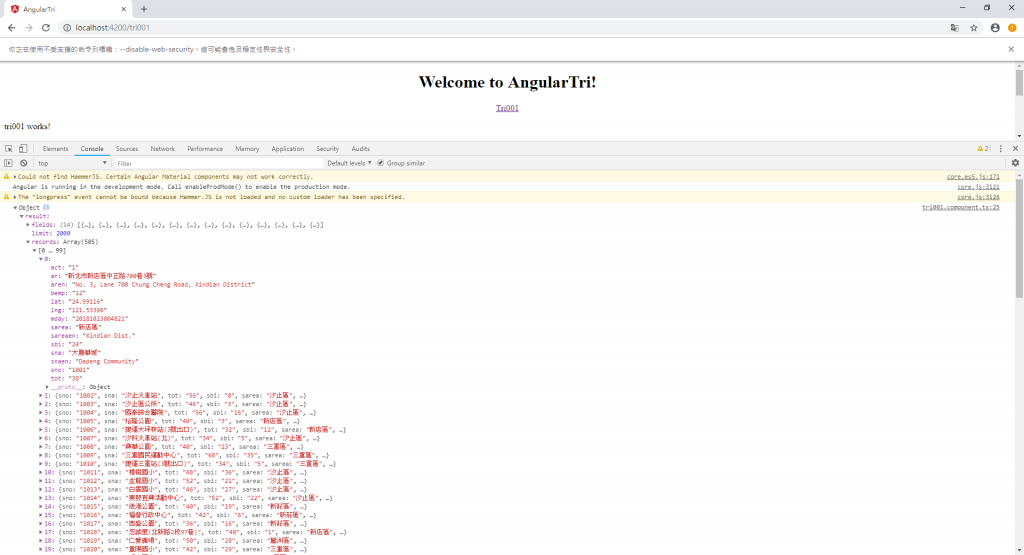Click the warnings count indicator

click(x=983, y=149)
